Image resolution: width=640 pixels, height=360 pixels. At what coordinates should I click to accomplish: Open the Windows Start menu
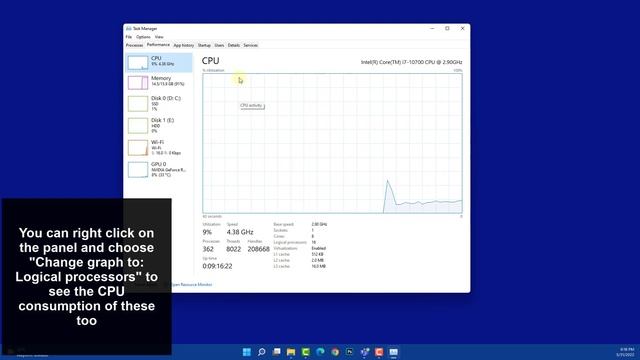pos(247,352)
